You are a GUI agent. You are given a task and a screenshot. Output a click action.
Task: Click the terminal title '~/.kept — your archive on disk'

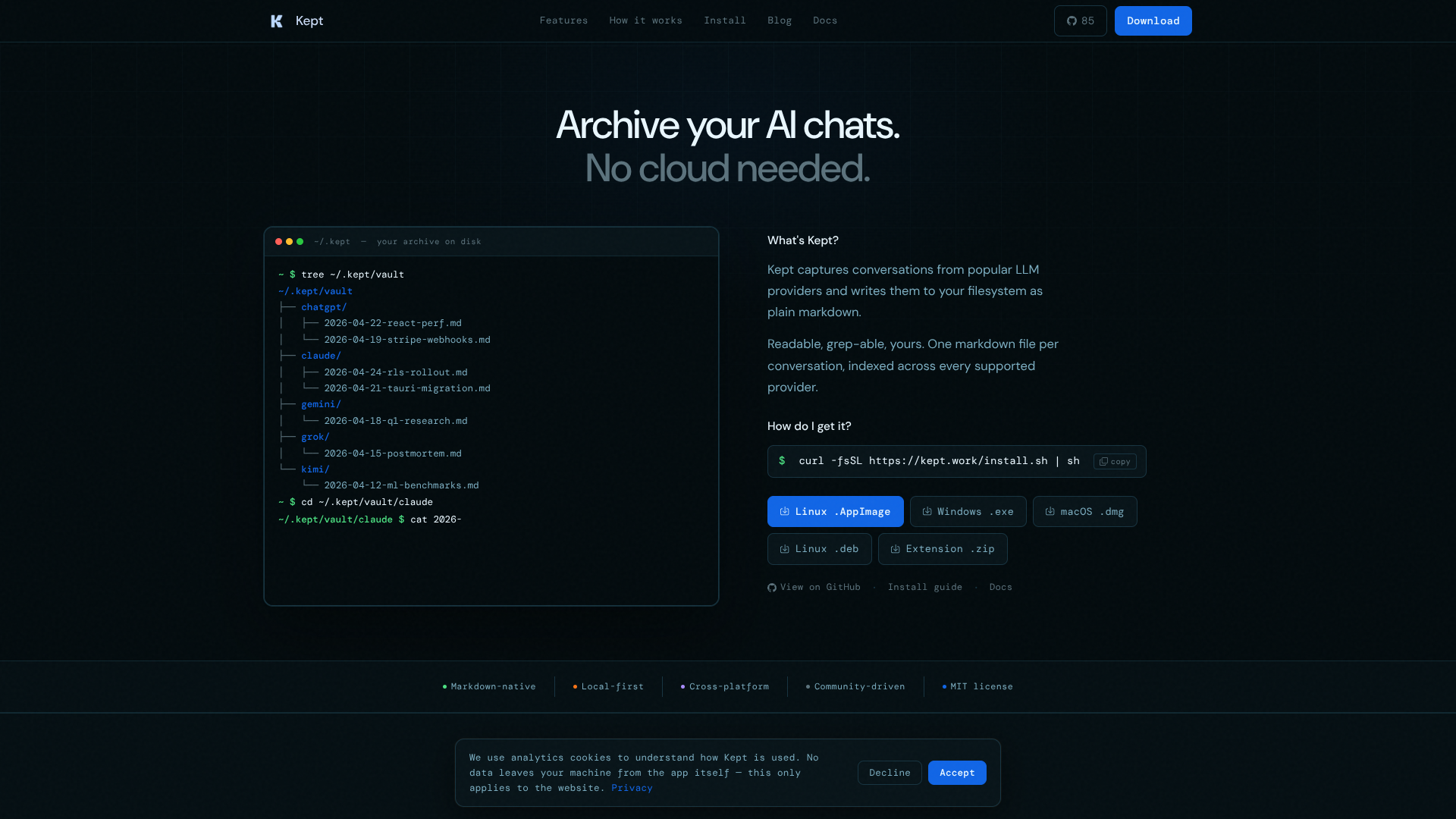tap(397, 242)
